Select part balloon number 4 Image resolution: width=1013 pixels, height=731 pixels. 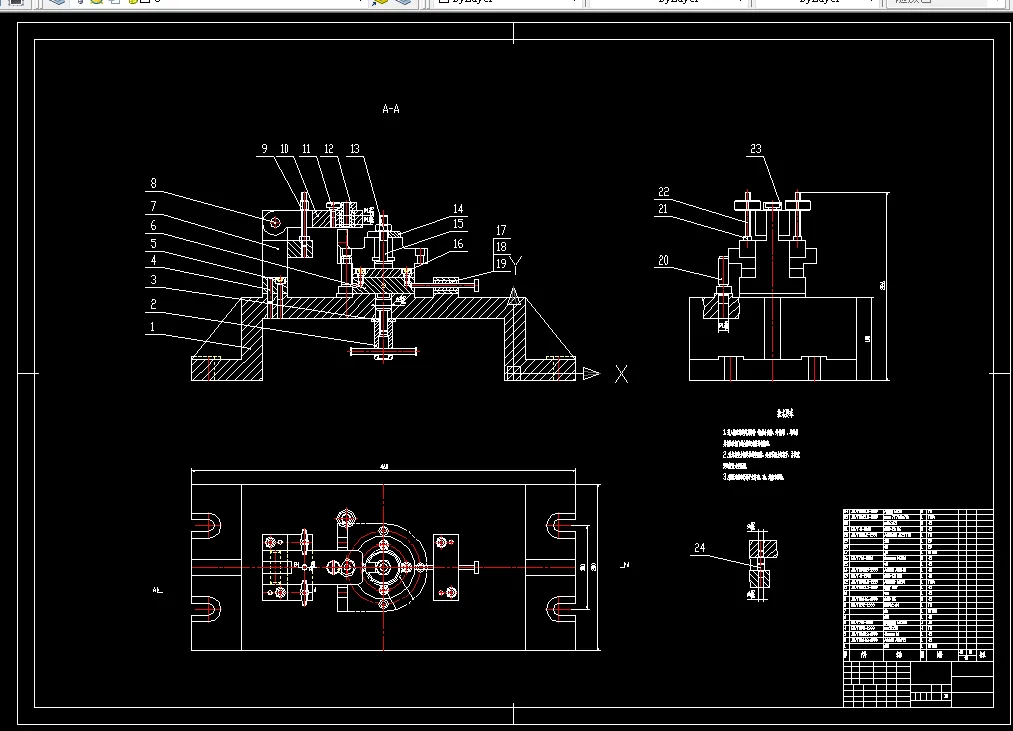coord(153,260)
